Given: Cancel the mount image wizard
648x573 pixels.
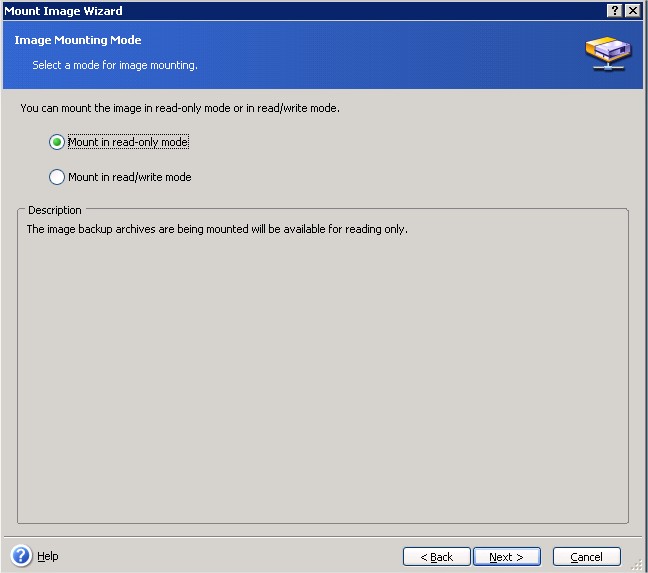Looking at the screenshot, I should point(586,557).
